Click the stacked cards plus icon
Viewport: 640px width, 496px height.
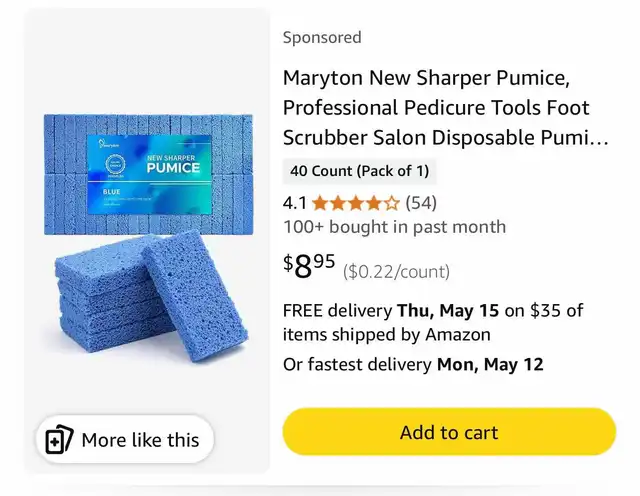tap(59, 440)
